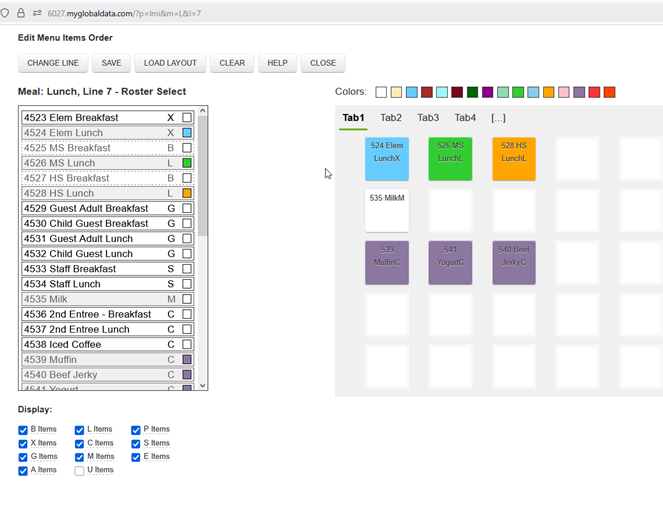
Task: Select the white 535 Milk tile
Action: coord(387,211)
